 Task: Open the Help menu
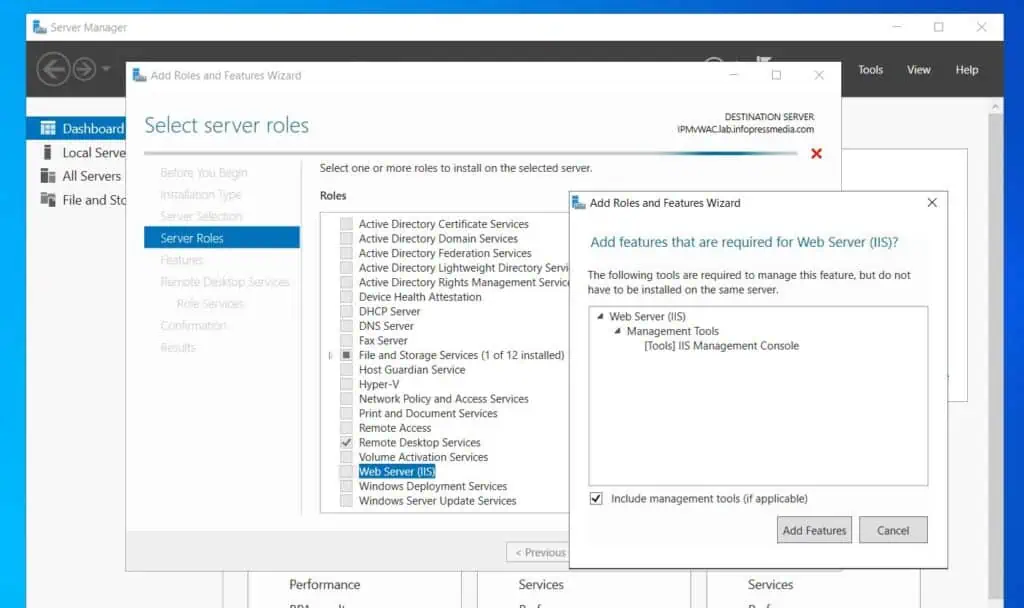pos(967,70)
